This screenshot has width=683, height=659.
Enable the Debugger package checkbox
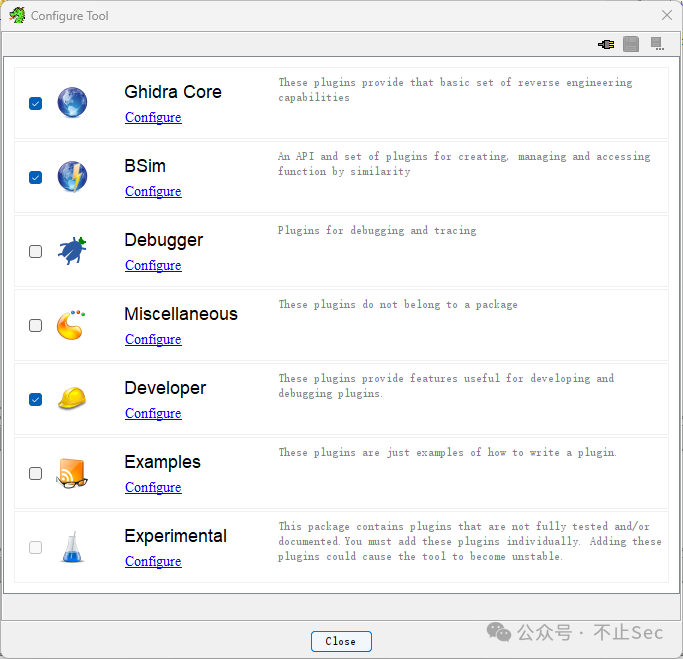coord(36,252)
